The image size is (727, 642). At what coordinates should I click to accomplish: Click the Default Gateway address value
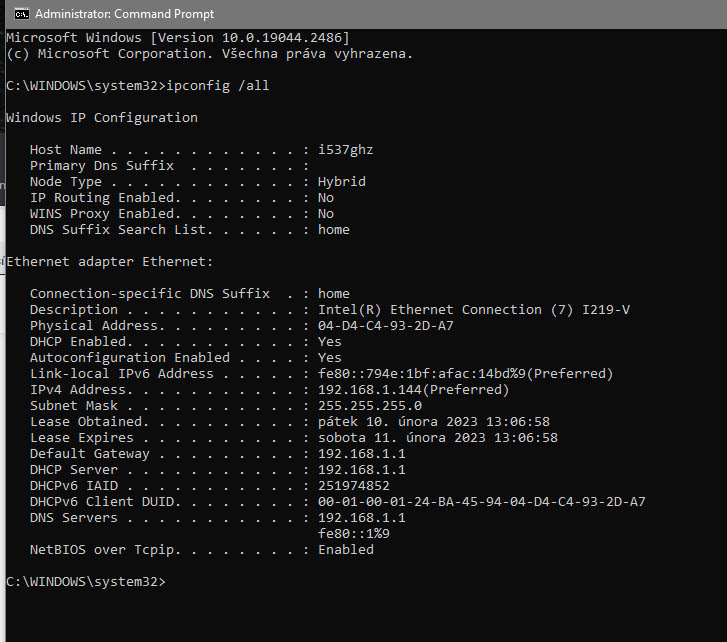361,454
